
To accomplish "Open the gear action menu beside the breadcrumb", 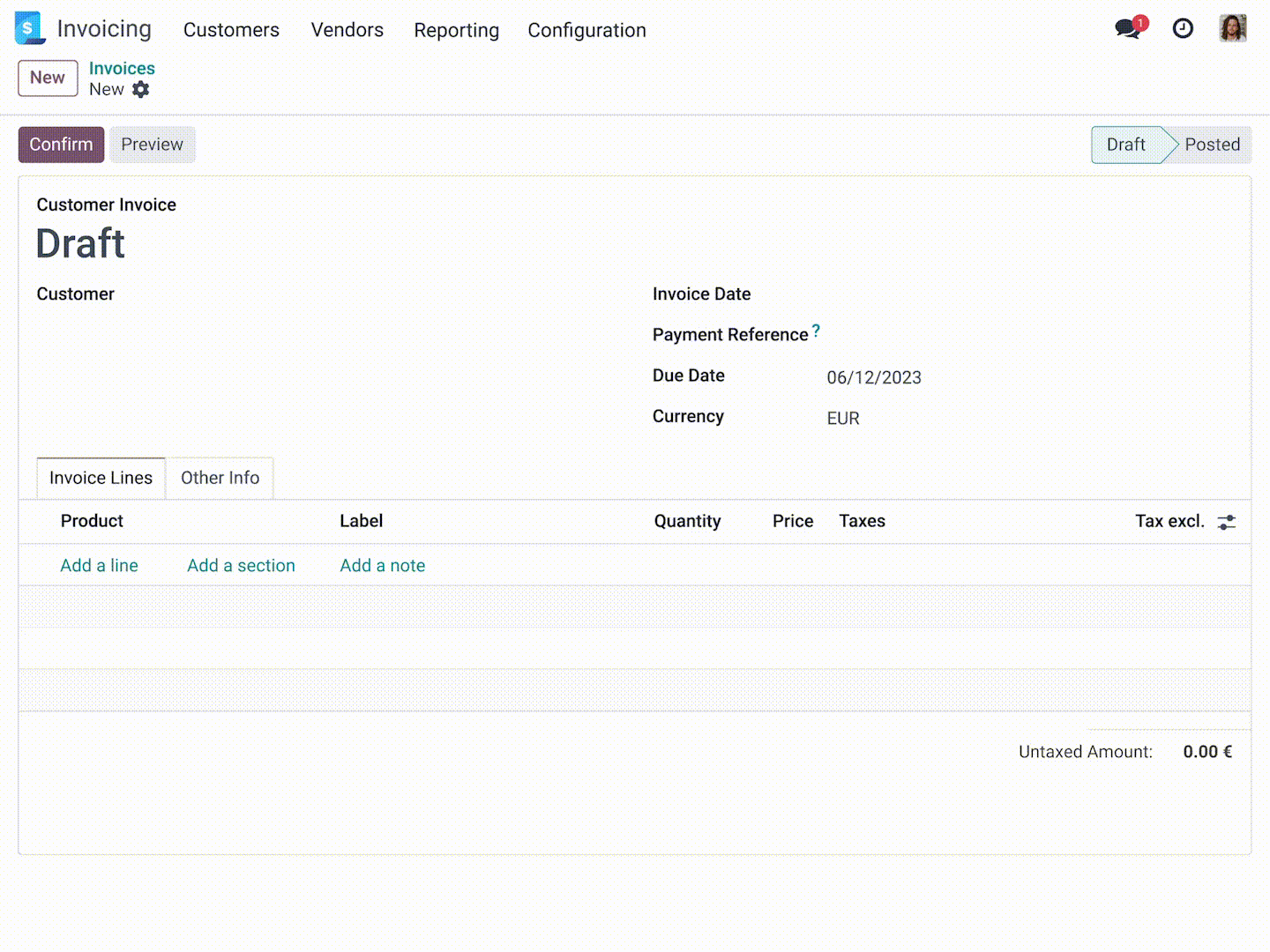I will [141, 89].
